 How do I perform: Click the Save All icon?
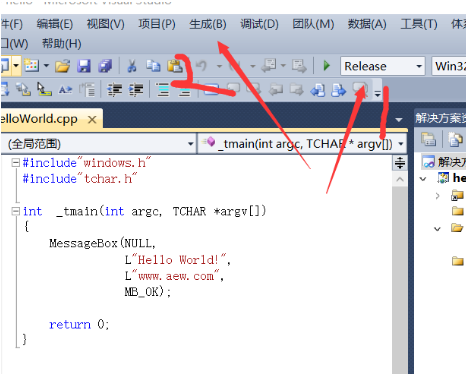click(x=105, y=66)
